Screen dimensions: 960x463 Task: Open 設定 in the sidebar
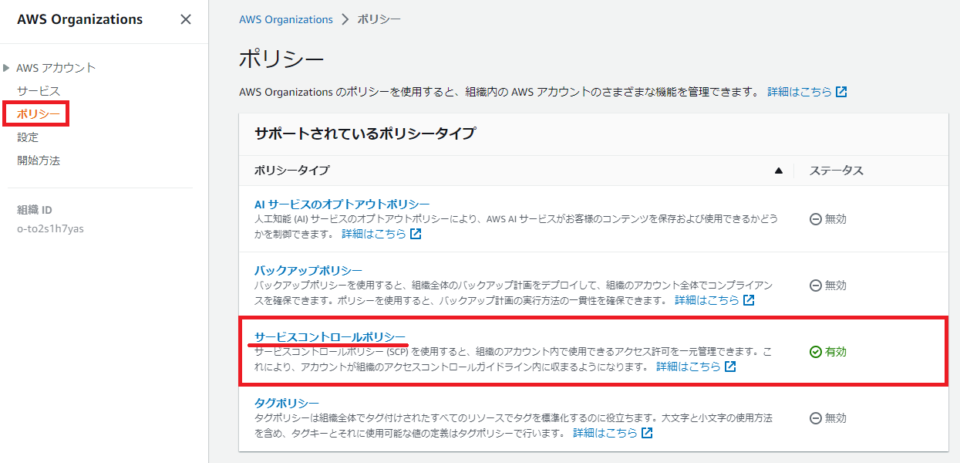click(28, 137)
